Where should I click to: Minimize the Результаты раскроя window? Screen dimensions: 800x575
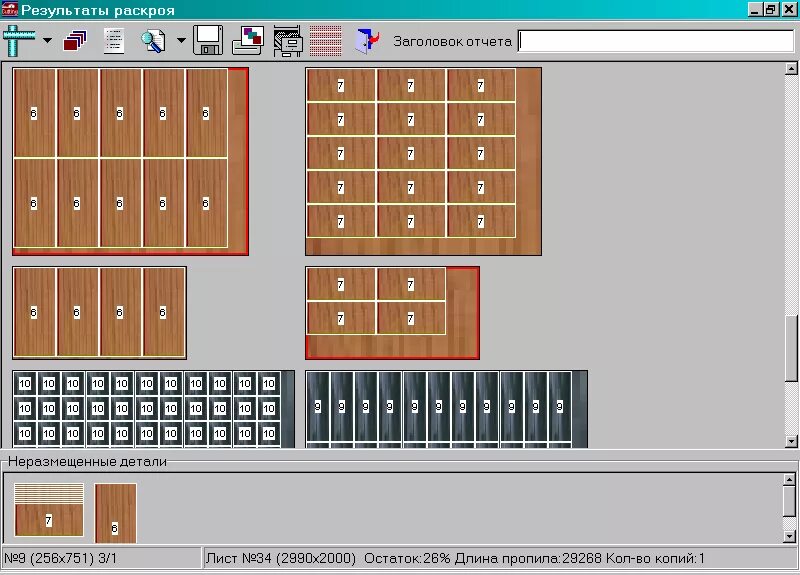[755, 10]
